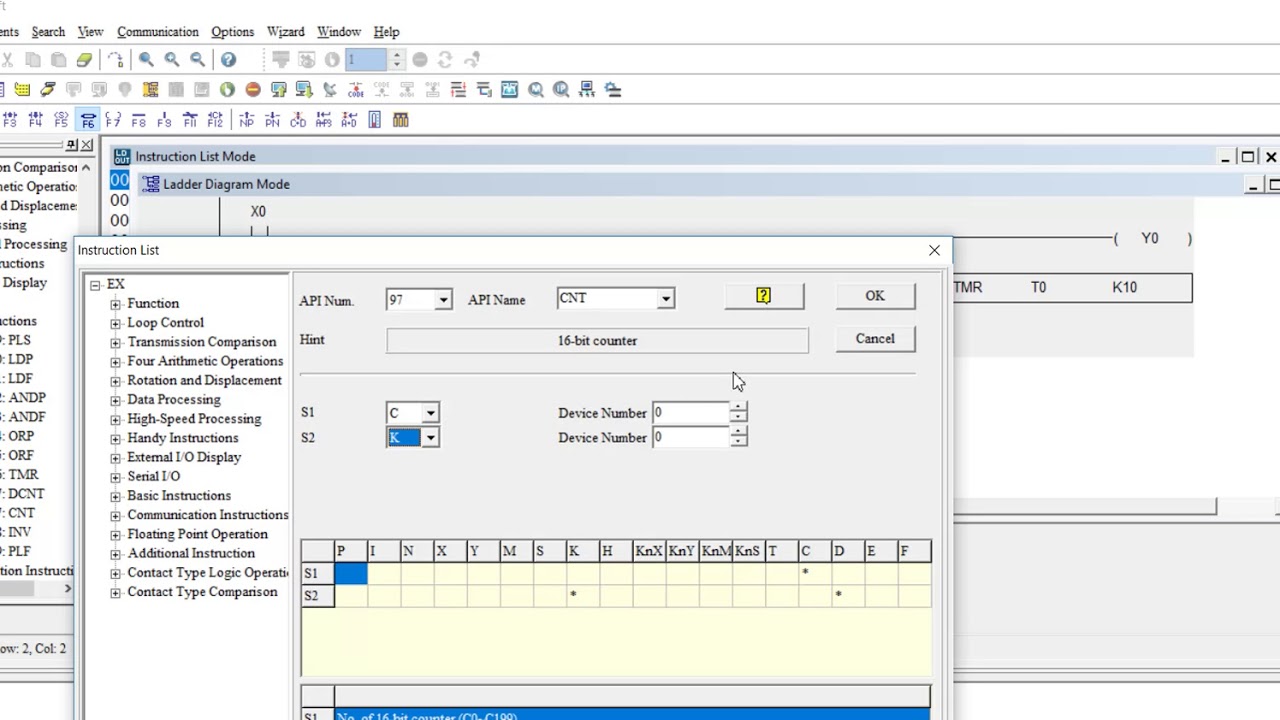Collapse the EX root tree node

click(95, 285)
